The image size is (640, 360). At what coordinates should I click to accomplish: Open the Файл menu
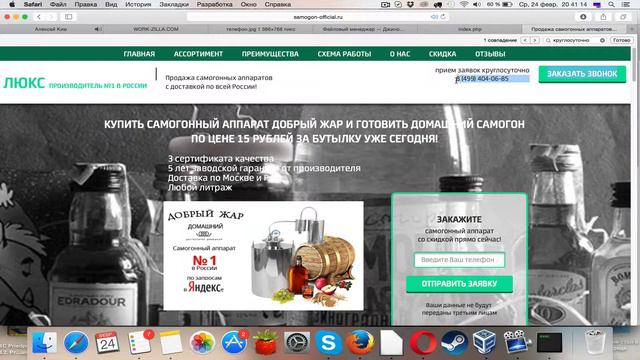pyautogui.click(x=58, y=4)
